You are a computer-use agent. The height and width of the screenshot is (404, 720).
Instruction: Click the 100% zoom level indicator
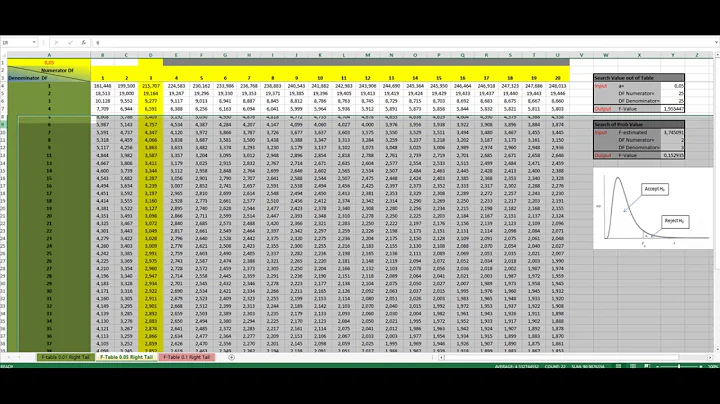click(713, 366)
